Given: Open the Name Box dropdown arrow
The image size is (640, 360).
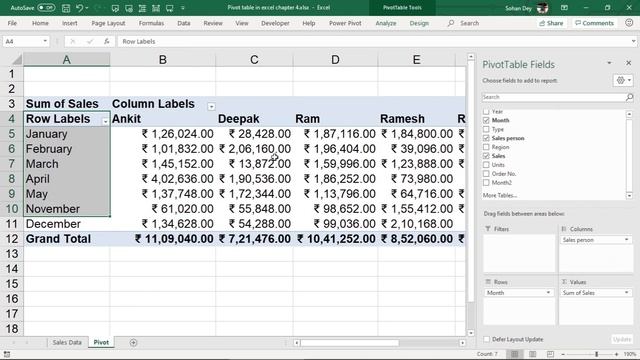Looking at the screenshot, I should coord(45,41).
